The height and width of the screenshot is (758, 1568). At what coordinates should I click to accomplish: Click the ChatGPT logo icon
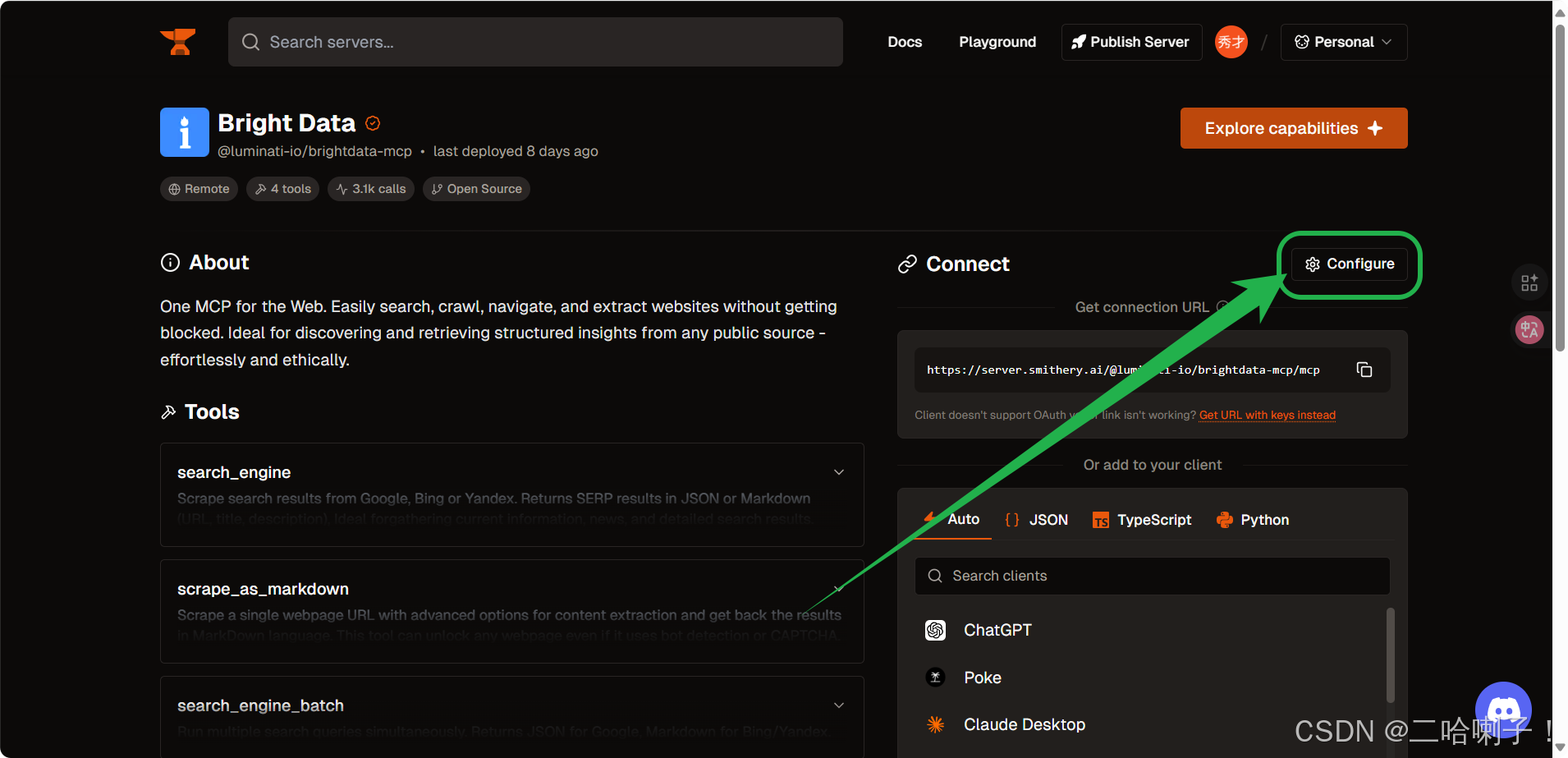[935, 630]
